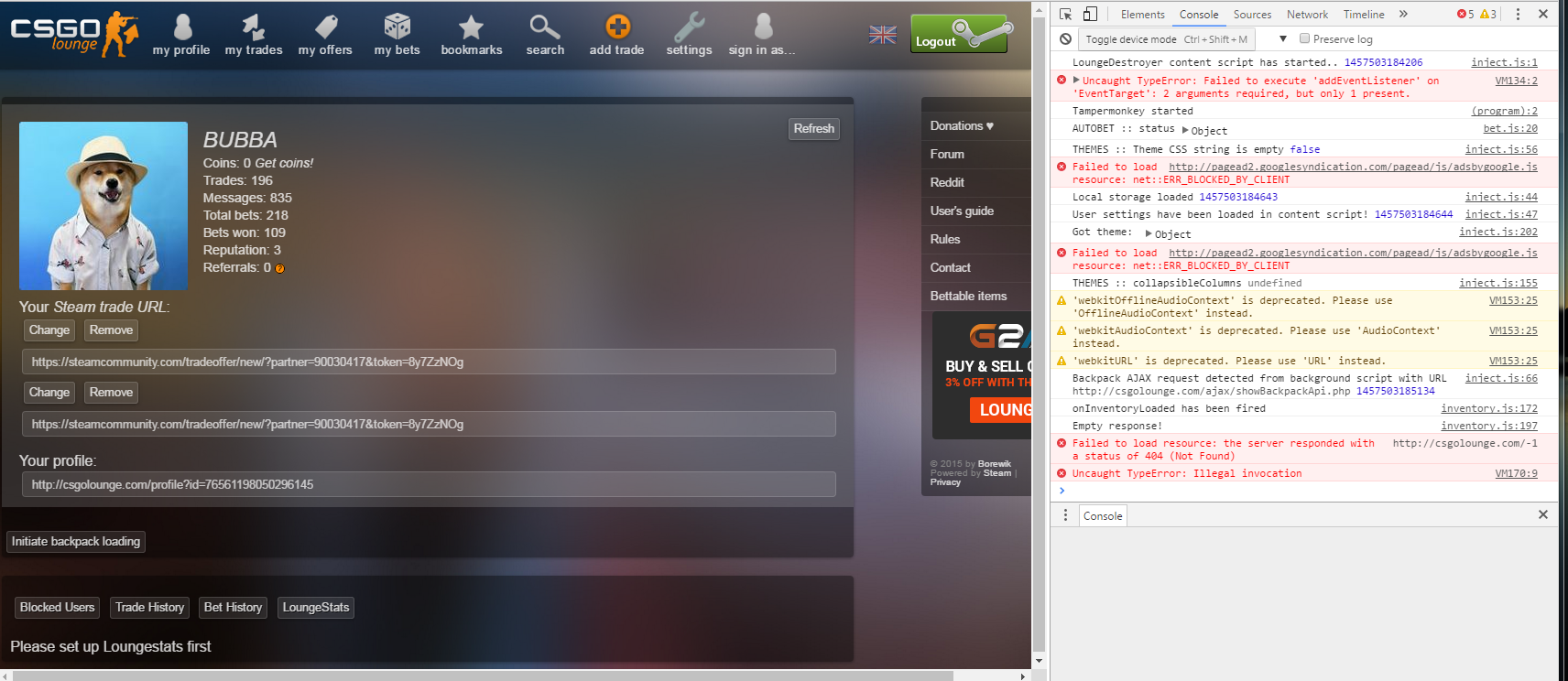Toggle the DevTools device mode icon
Image resolution: width=1568 pixels, height=681 pixels.
click(x=1090, y=14)
